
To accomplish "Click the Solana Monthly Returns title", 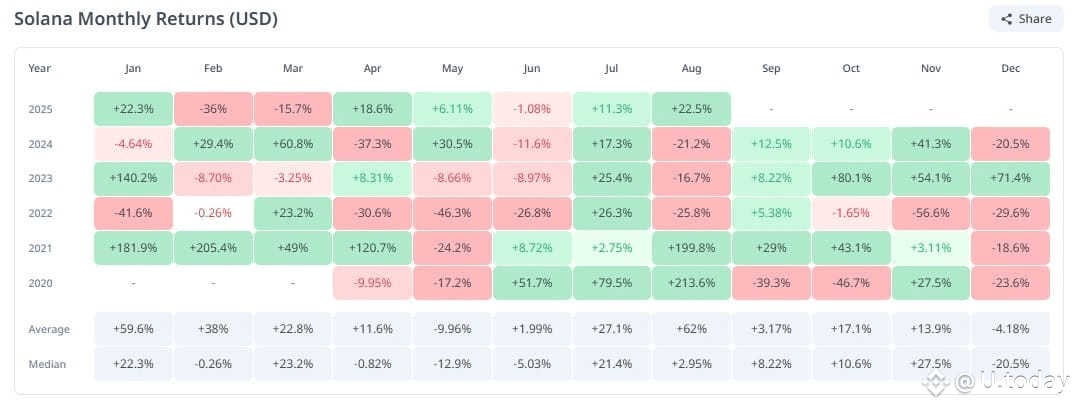I will (x=146, y=19).
